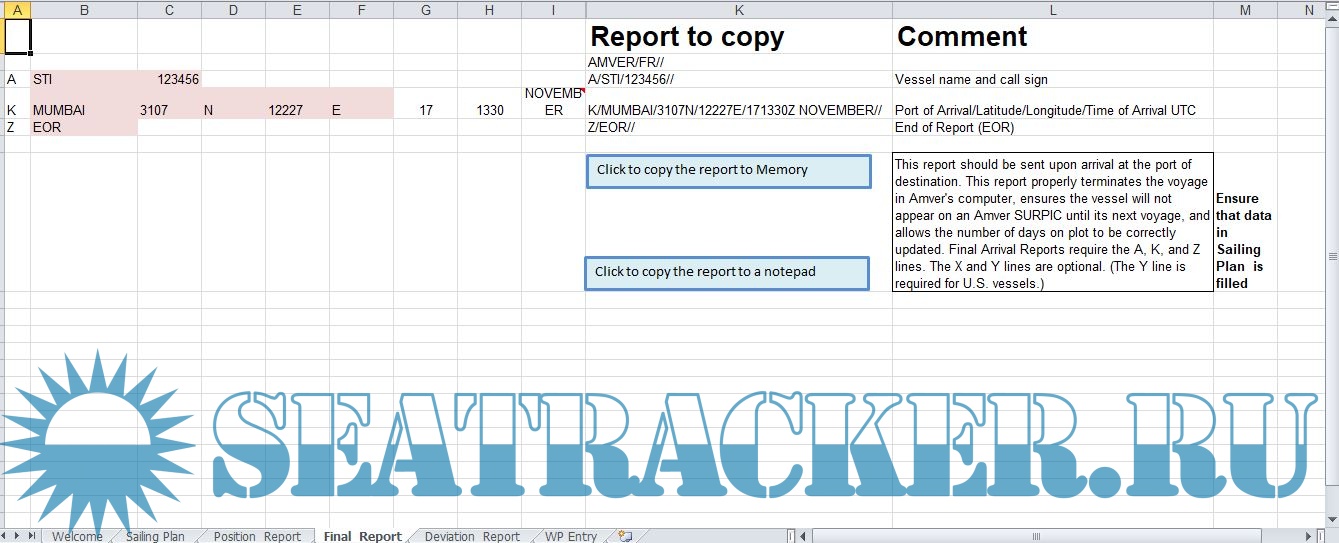The height and width of the screenshot is (543, 1339).
Task: Switch to the Sailing Plan sheet tab
Action: pos(155,536)
